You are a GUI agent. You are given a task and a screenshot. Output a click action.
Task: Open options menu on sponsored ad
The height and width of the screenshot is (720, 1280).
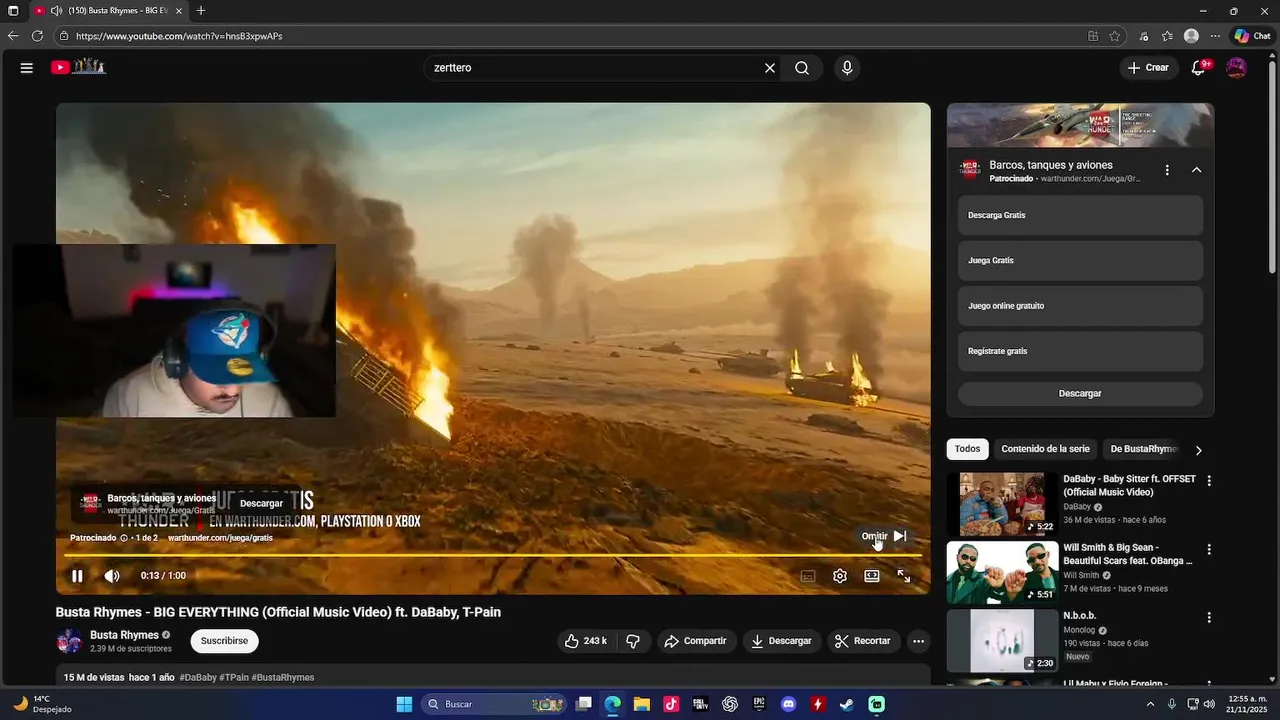point(1167,170)
